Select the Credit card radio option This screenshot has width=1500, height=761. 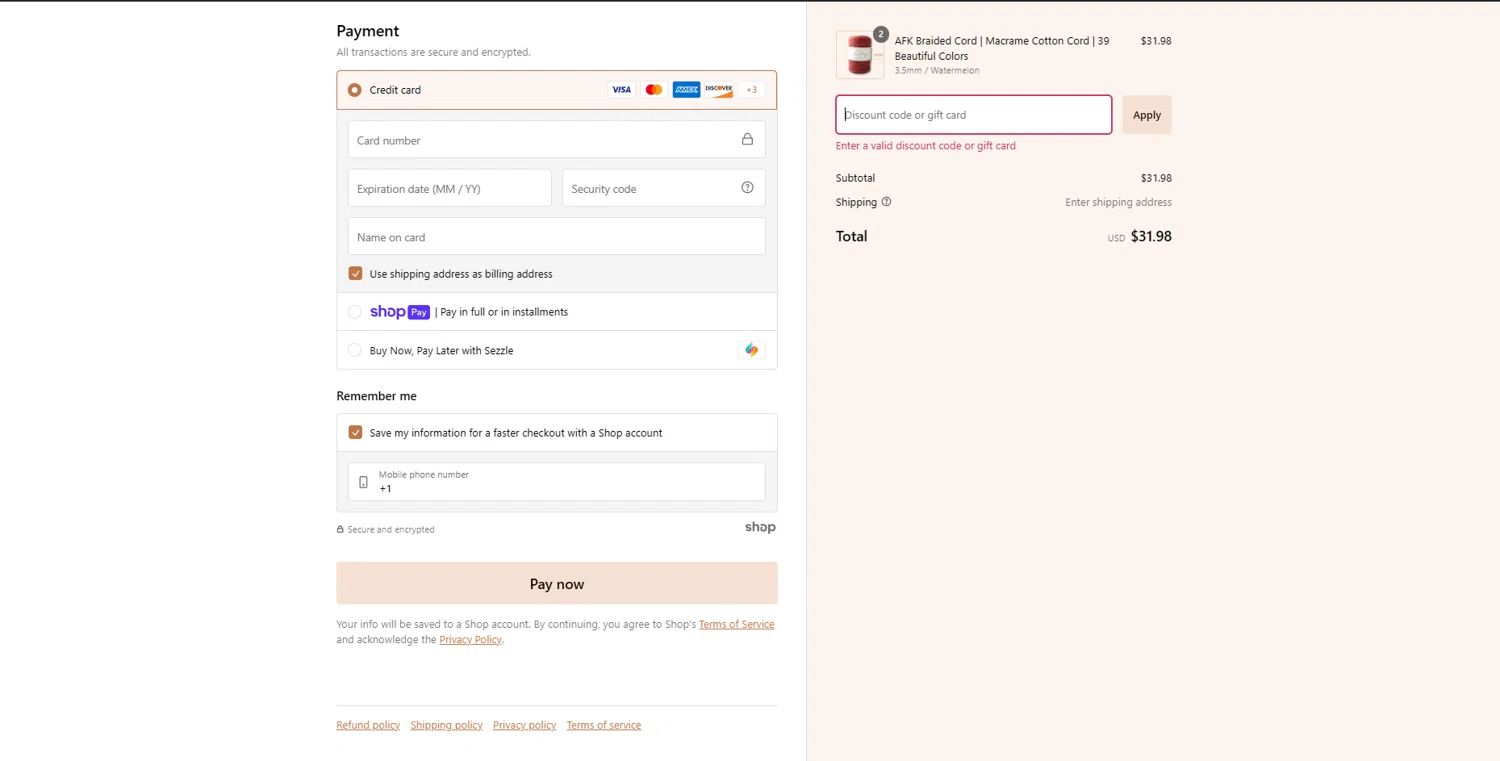(x=355, y=90)
